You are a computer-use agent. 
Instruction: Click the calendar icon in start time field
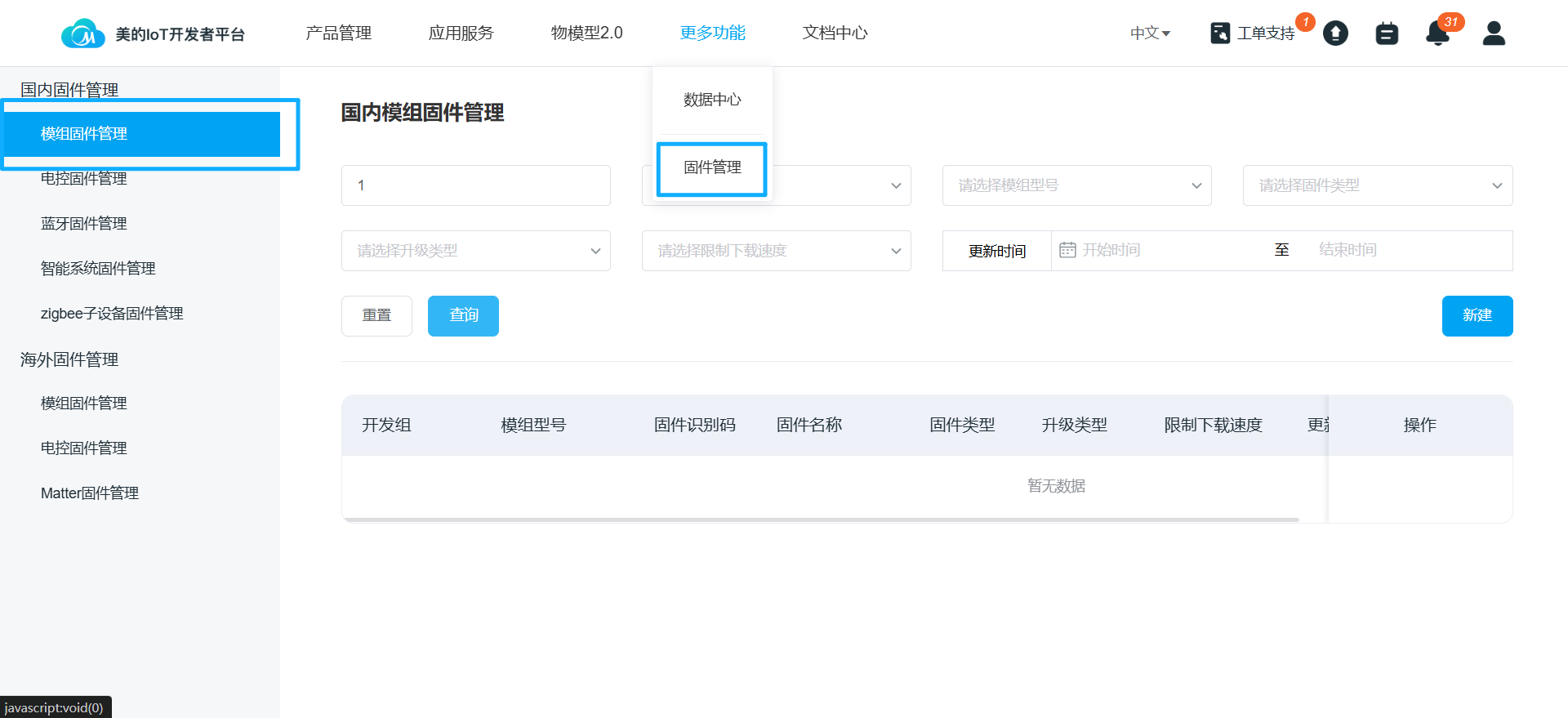point(1067,250)
